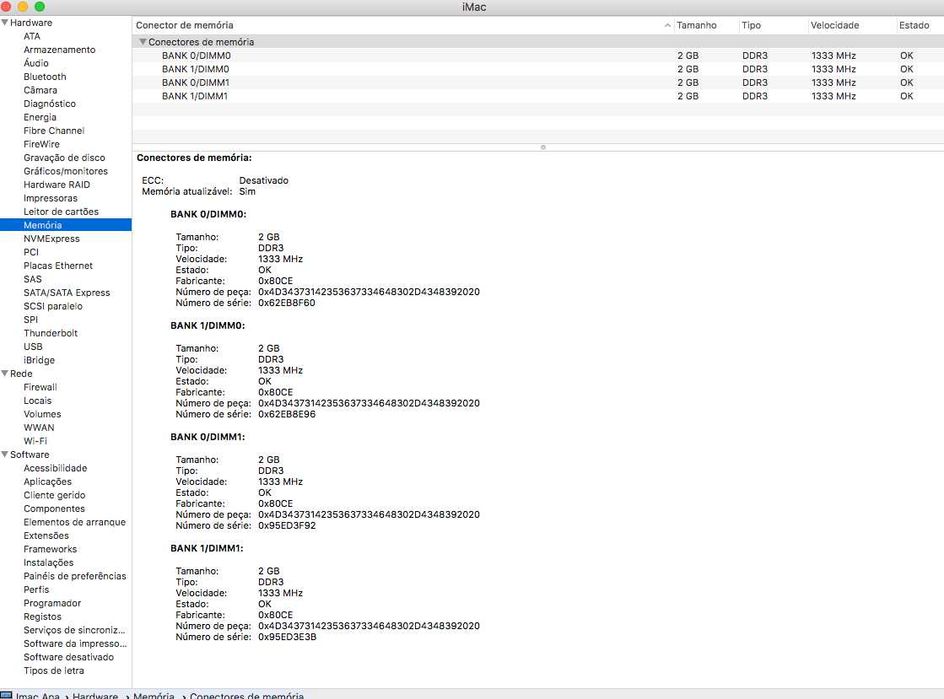
Task: Open Armazenamento in sidebar
Action: [x=60, y=49]
